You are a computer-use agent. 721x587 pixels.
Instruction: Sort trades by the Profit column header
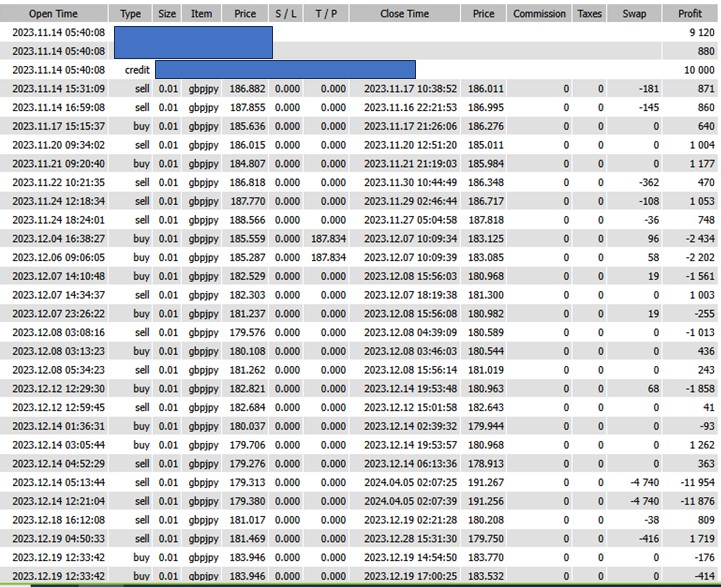pyautogui.click(x=689, y=14)
